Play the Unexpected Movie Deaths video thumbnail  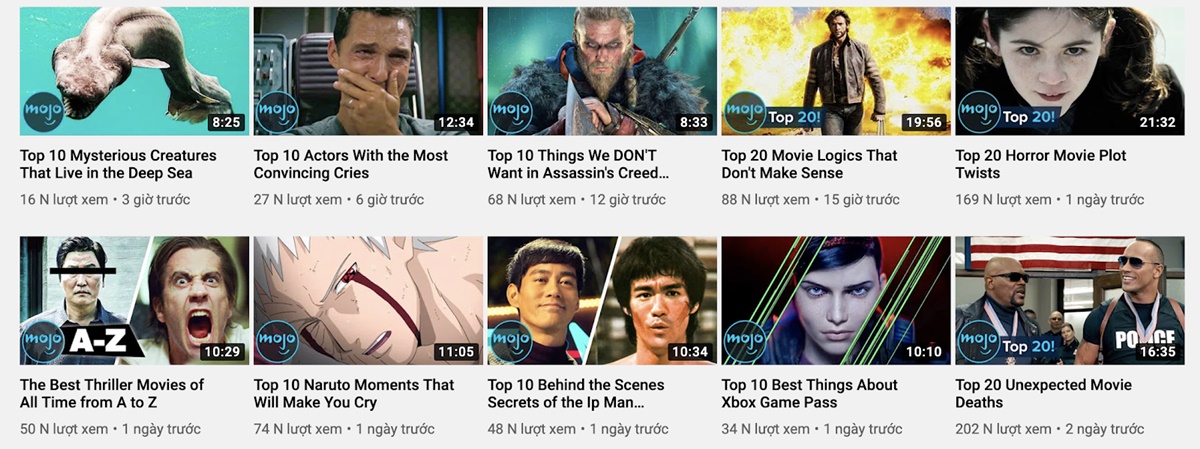pos(1070,300)
